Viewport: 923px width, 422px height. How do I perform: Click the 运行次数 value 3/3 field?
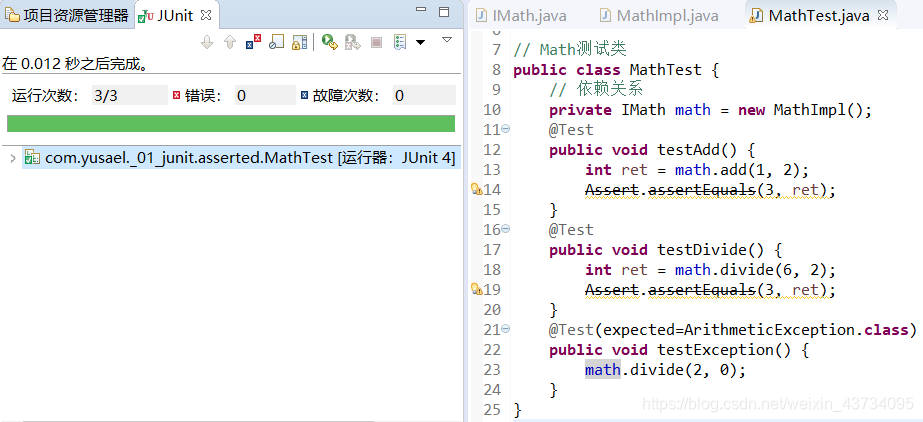click(130, 95)
